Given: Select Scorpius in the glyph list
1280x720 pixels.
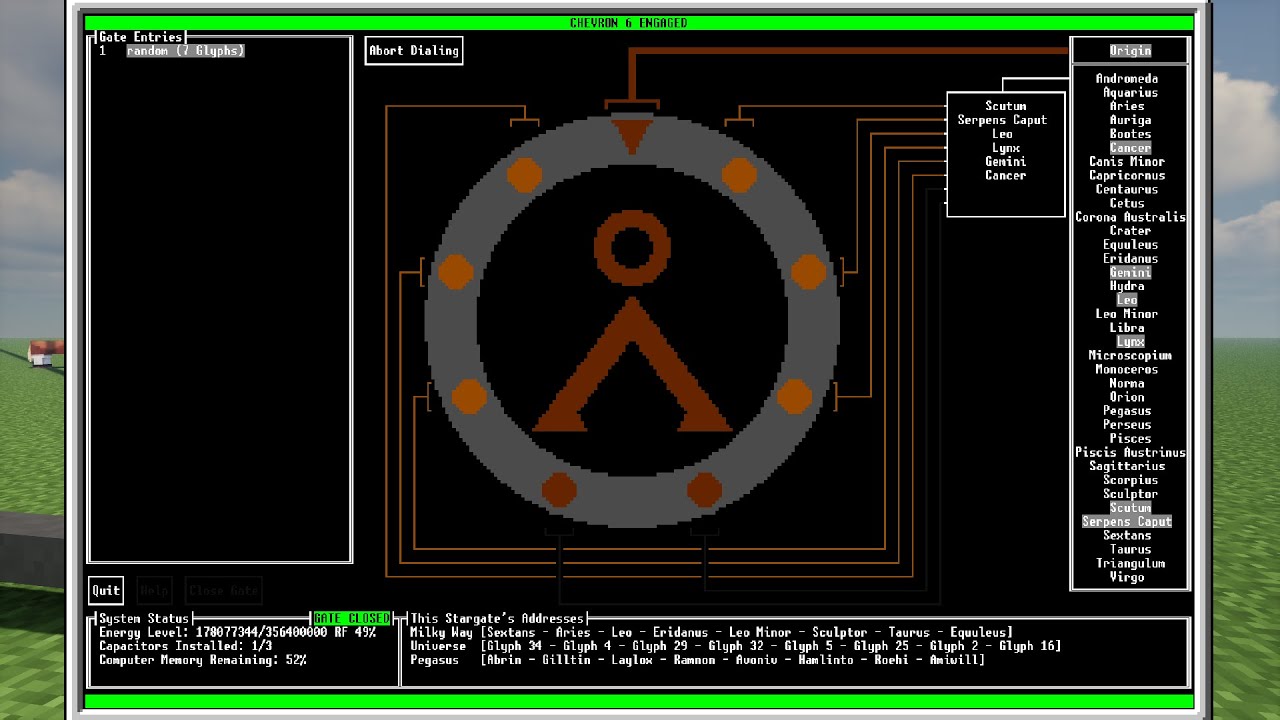Looking at the screenshot, I should 1130,481.
